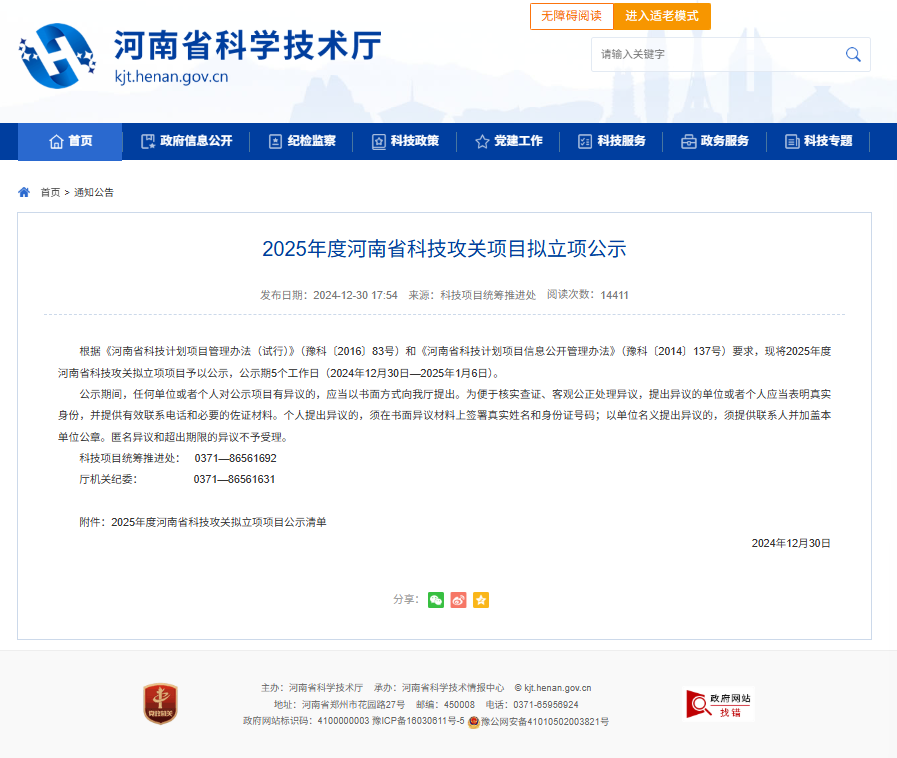Open the 首页 navigation tab
Screen dimensions: 897x758
[70, 141]
